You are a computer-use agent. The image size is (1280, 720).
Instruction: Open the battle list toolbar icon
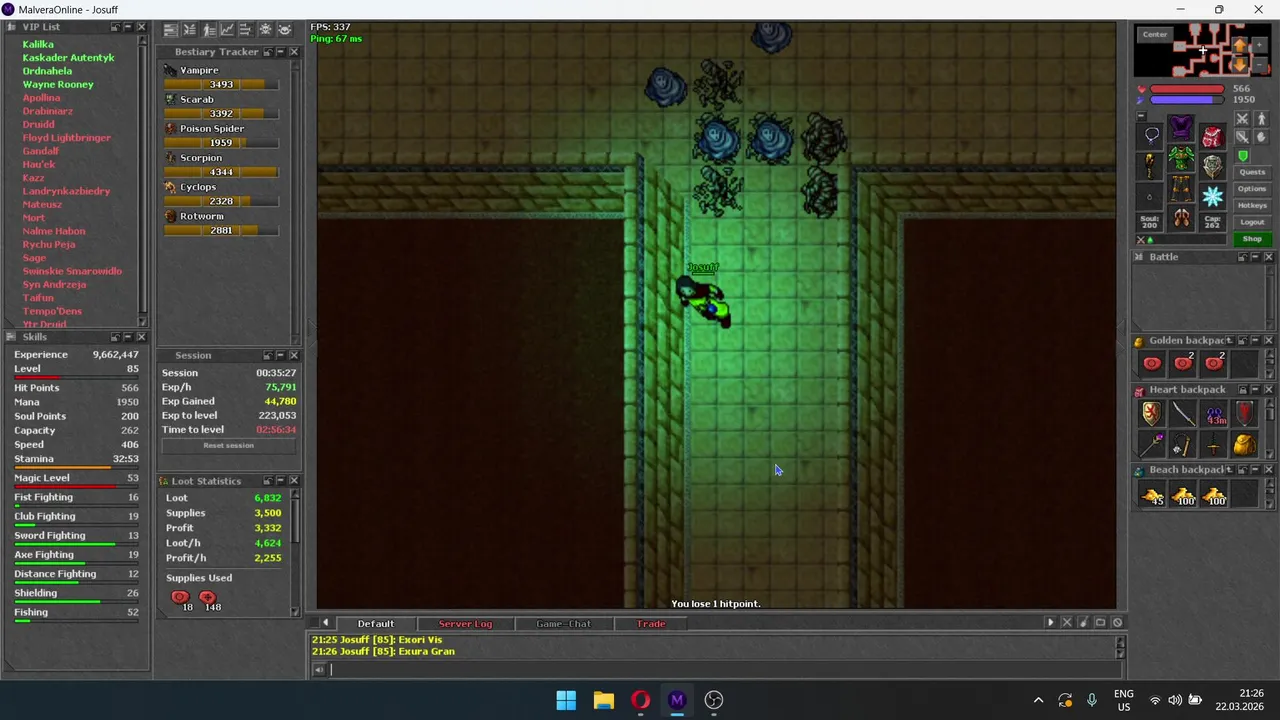coord(189,30)
